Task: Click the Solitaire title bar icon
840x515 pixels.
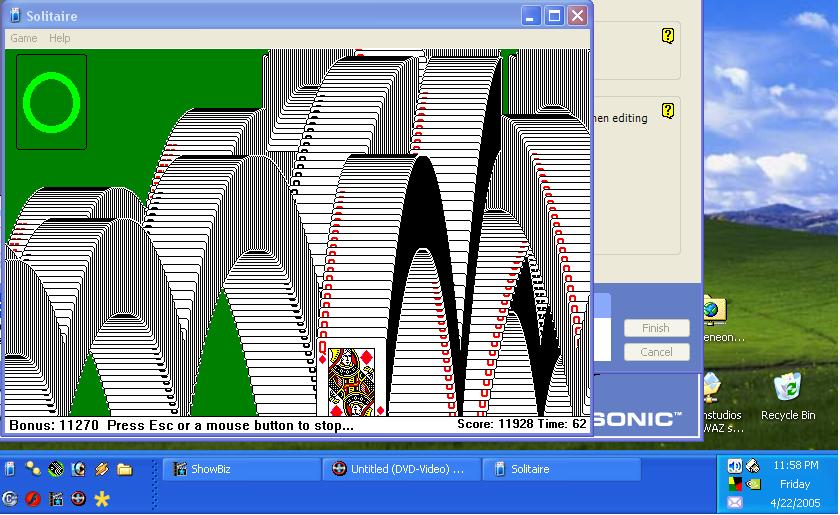Action: point(15,16)
